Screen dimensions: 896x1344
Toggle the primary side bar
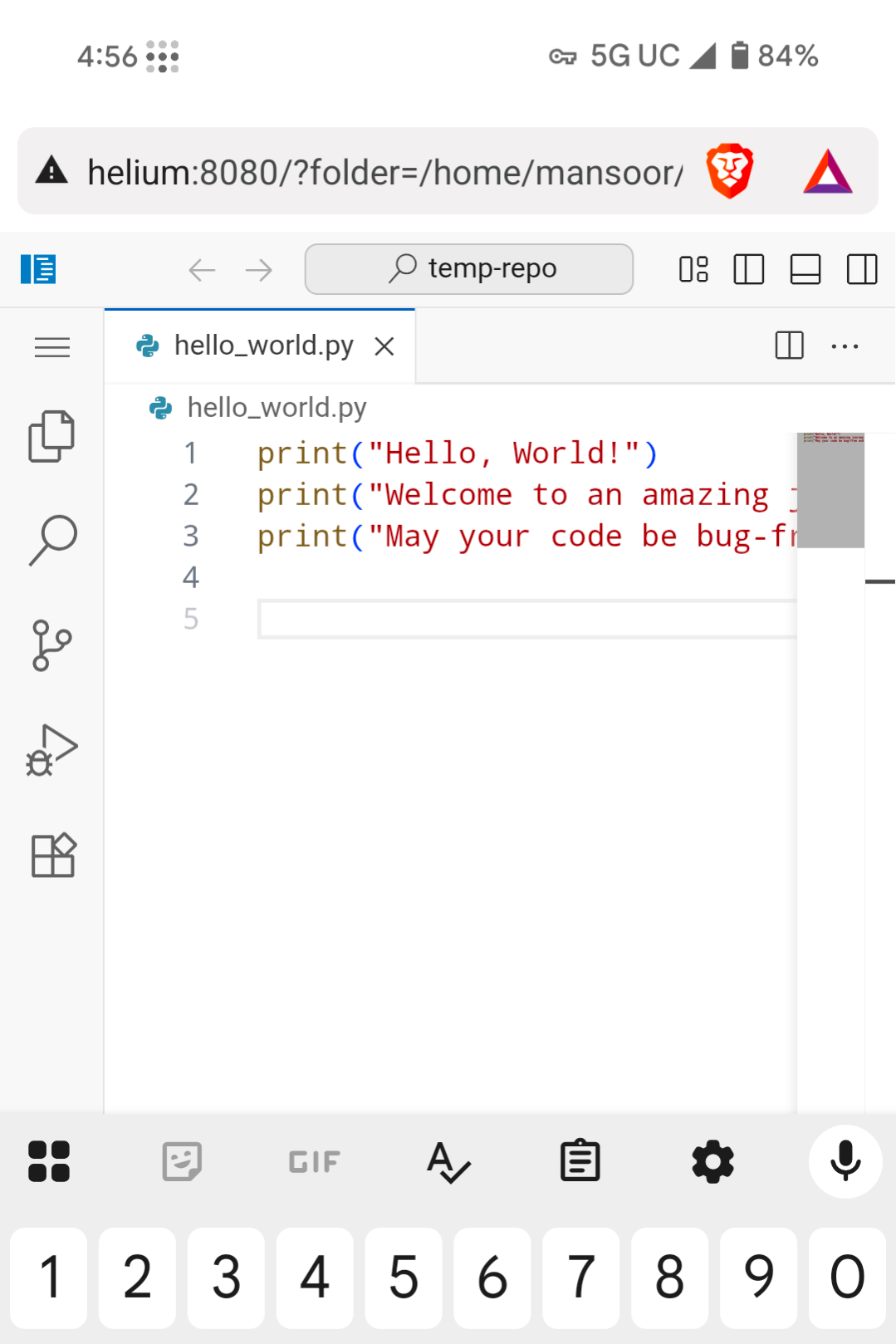749,269
